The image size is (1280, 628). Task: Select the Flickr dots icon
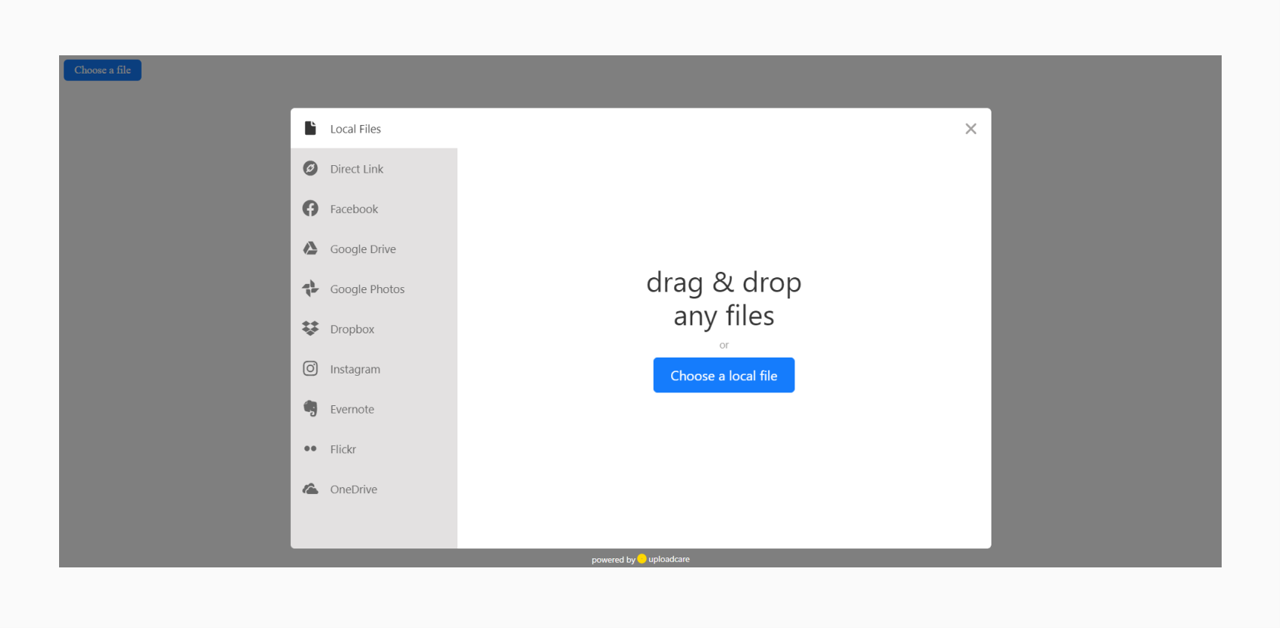pos(311,448)
